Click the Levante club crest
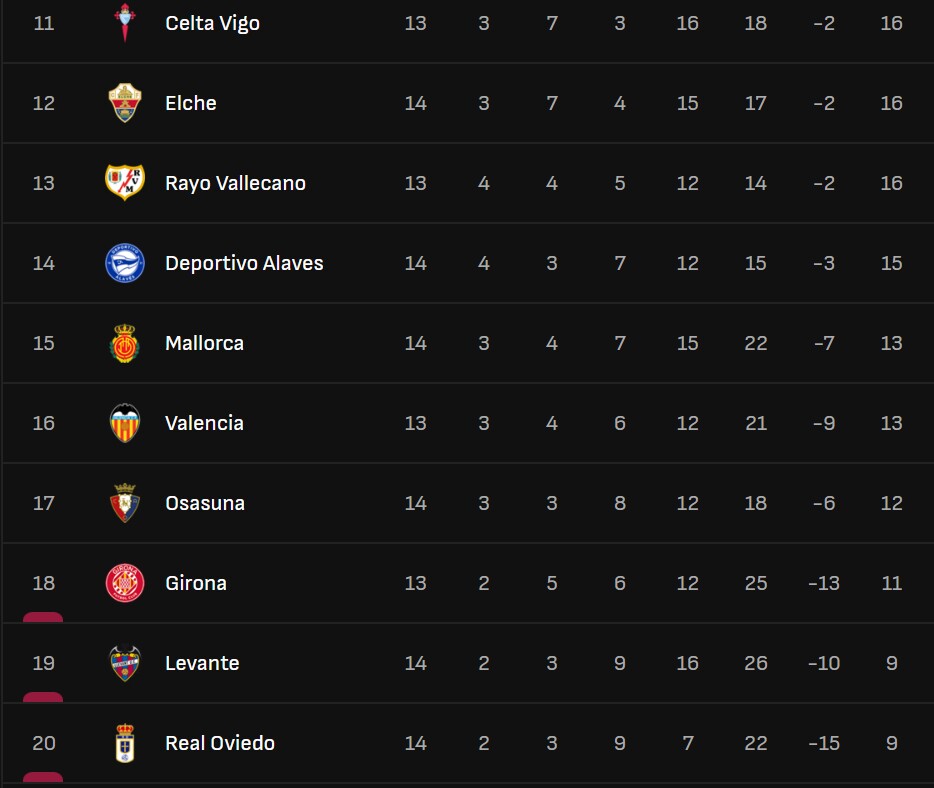This screenshot has height=788, width=934. [x=125, y=663]
